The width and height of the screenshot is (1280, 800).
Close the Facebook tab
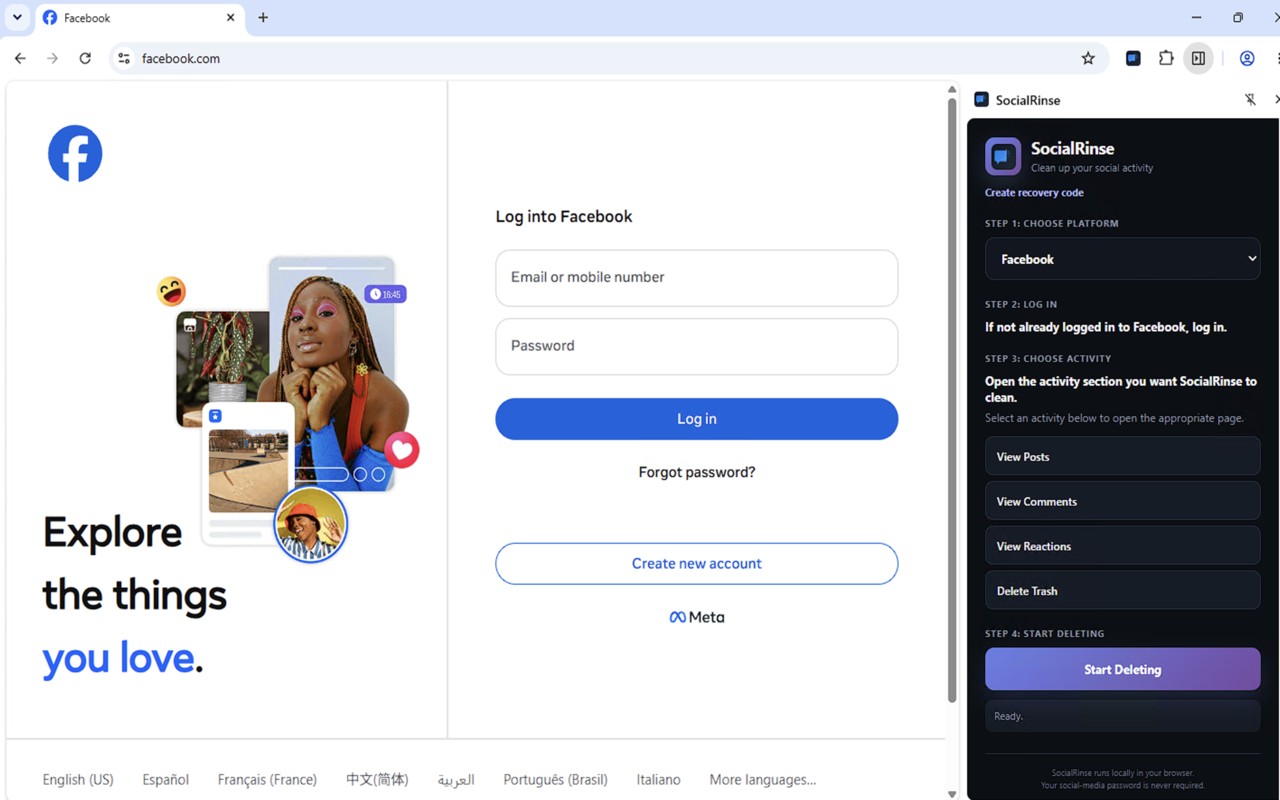pyautogui.click(x=231, y=17)
